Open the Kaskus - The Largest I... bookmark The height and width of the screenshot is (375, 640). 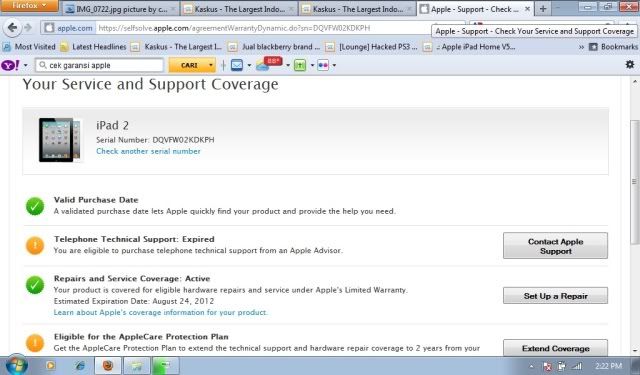coord(177,47)
